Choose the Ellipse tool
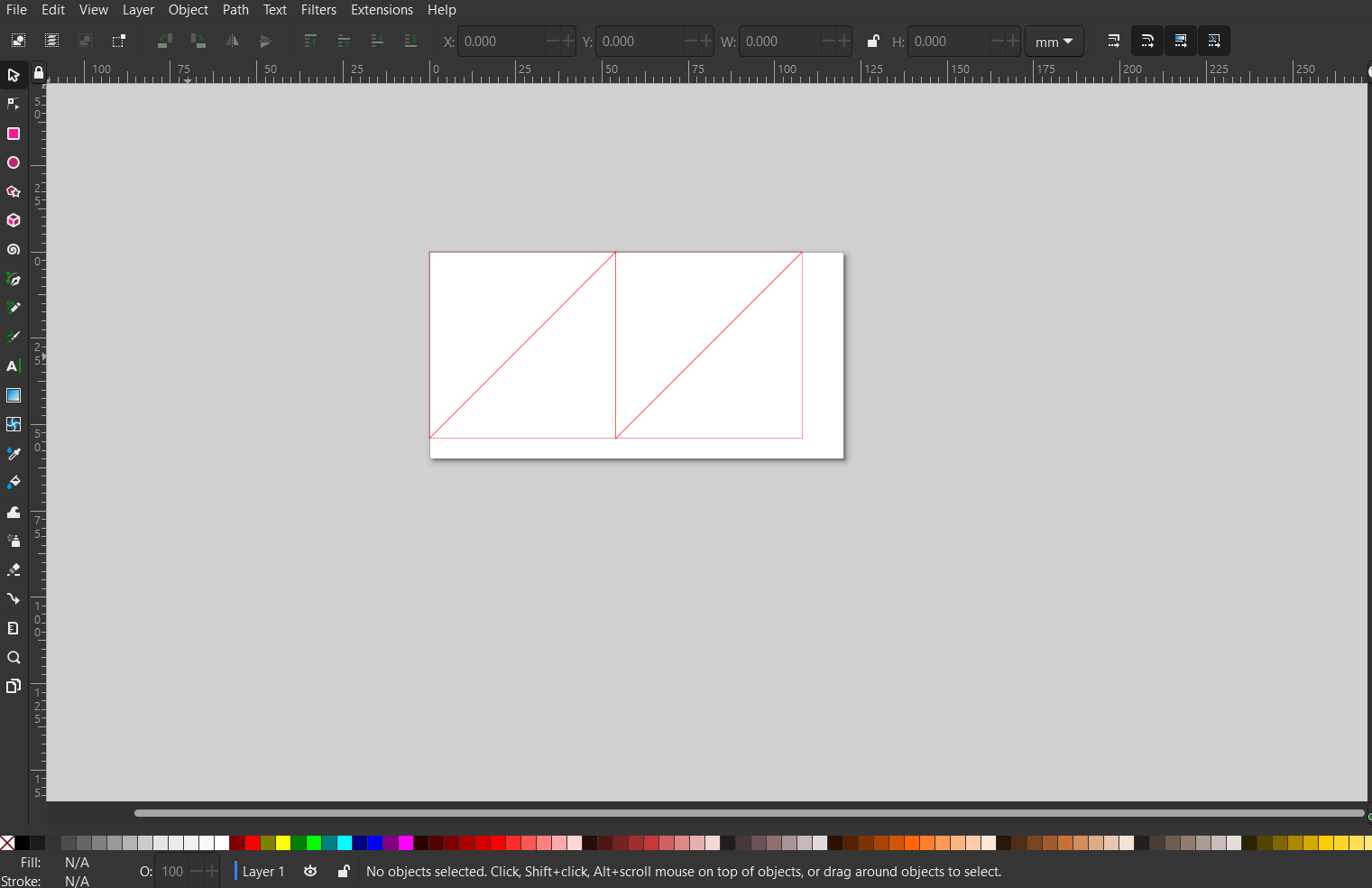 [x=14, y=162]
